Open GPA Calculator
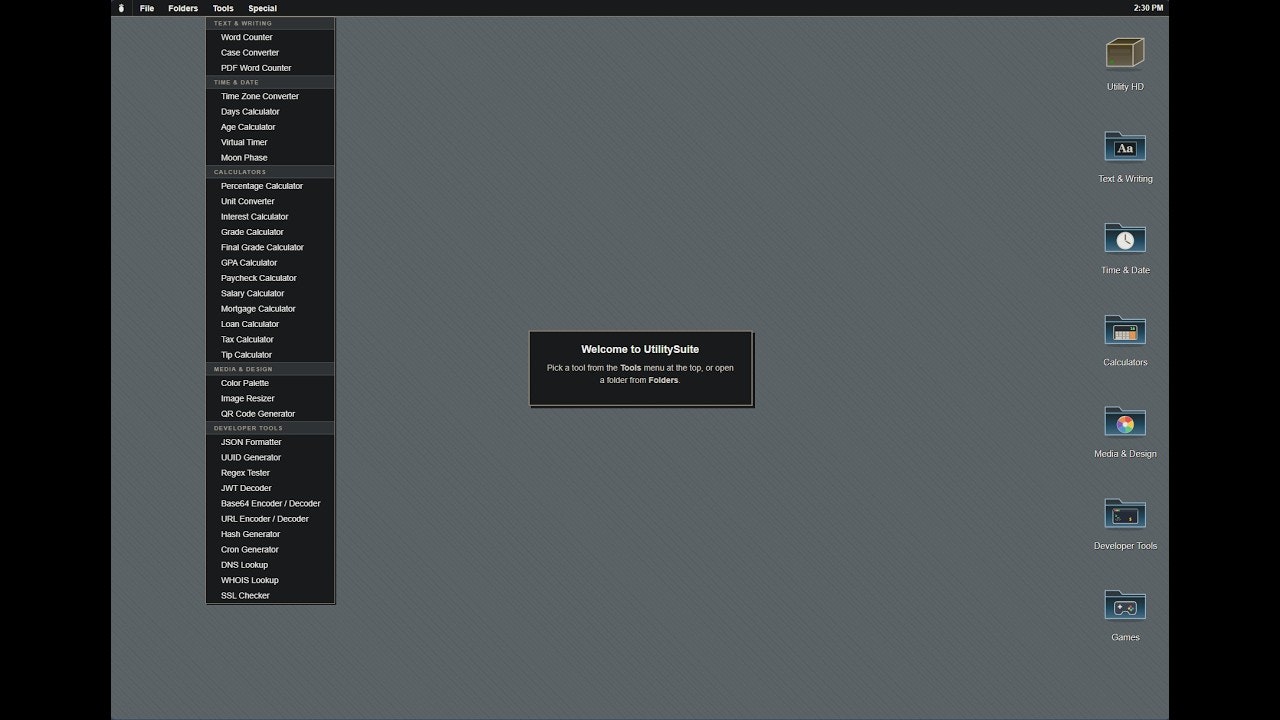The height and width of the screenshot is (720, 1280). pos(270,263)
